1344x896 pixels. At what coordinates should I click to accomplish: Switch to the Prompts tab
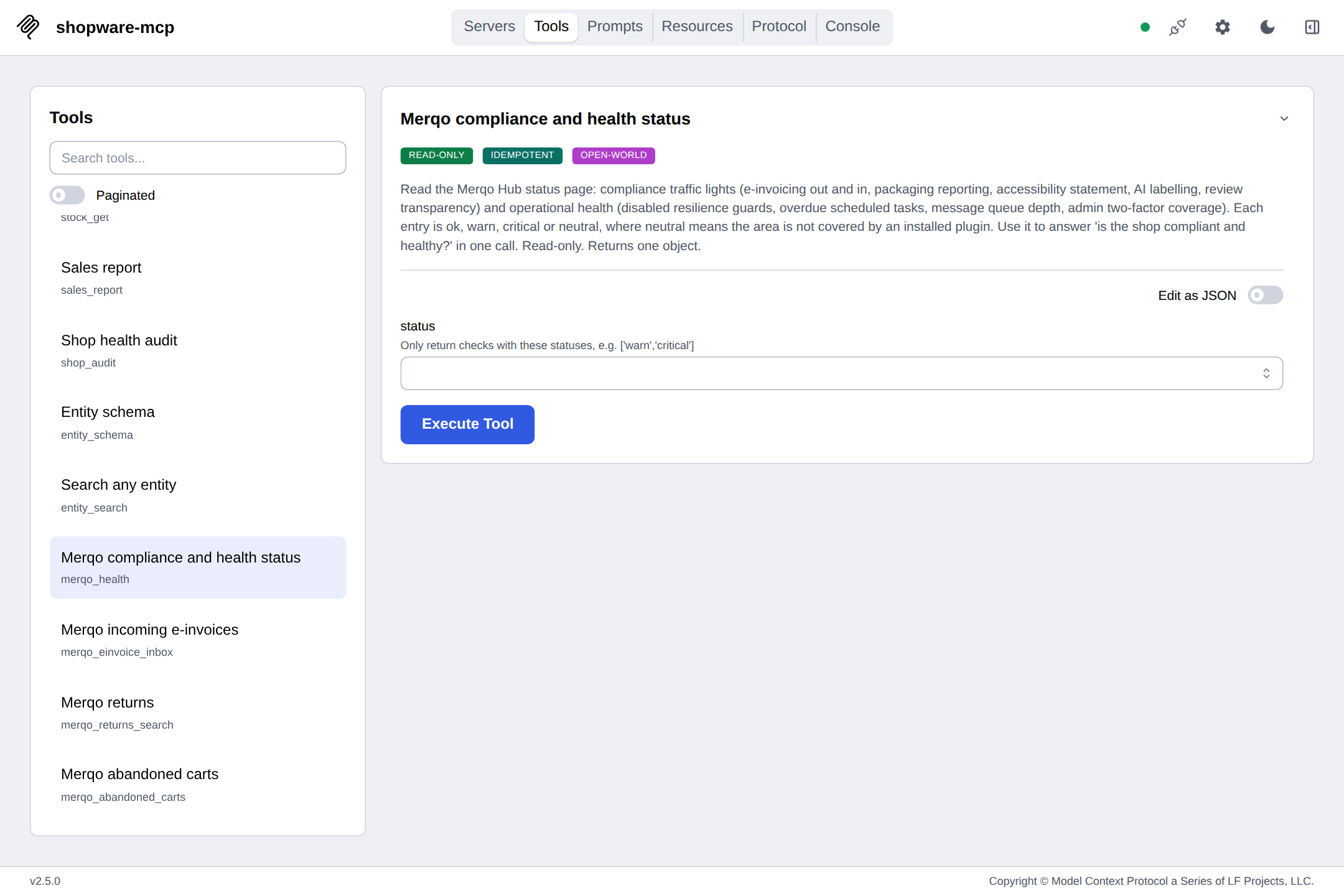click(x=615, y=27)
